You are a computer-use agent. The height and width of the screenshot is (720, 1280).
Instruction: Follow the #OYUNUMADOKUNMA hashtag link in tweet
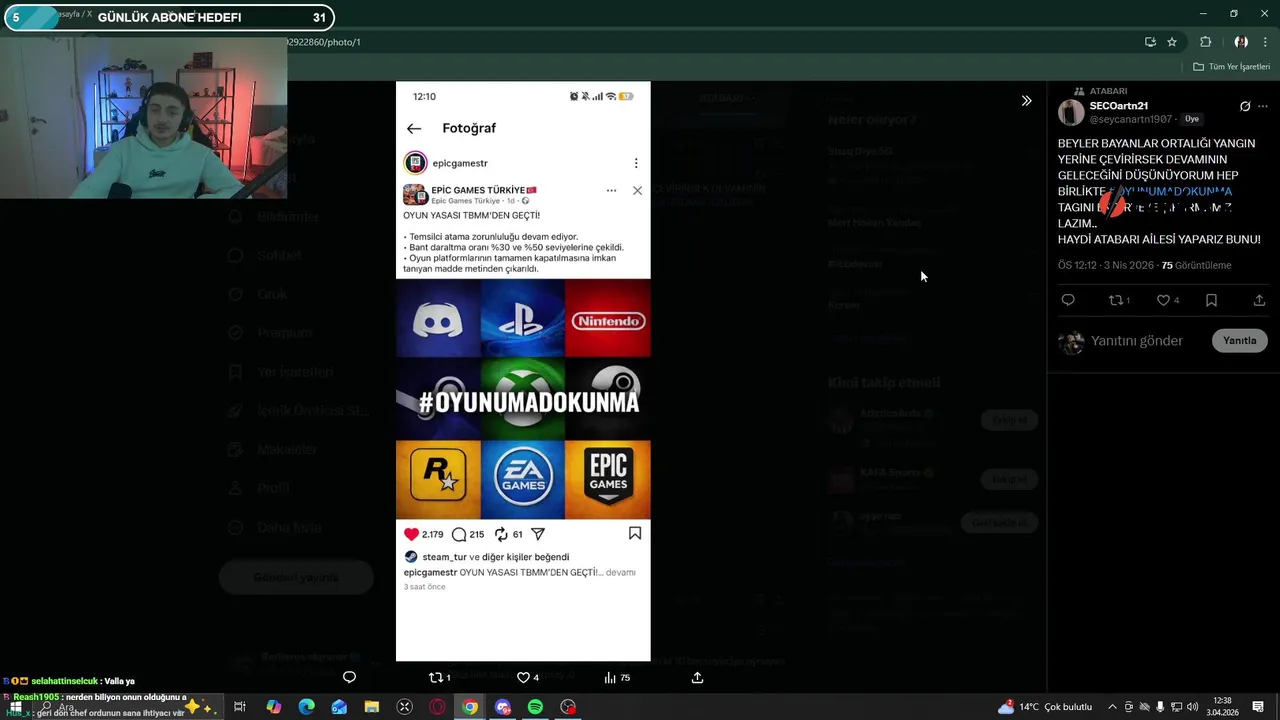(1169, 191)
